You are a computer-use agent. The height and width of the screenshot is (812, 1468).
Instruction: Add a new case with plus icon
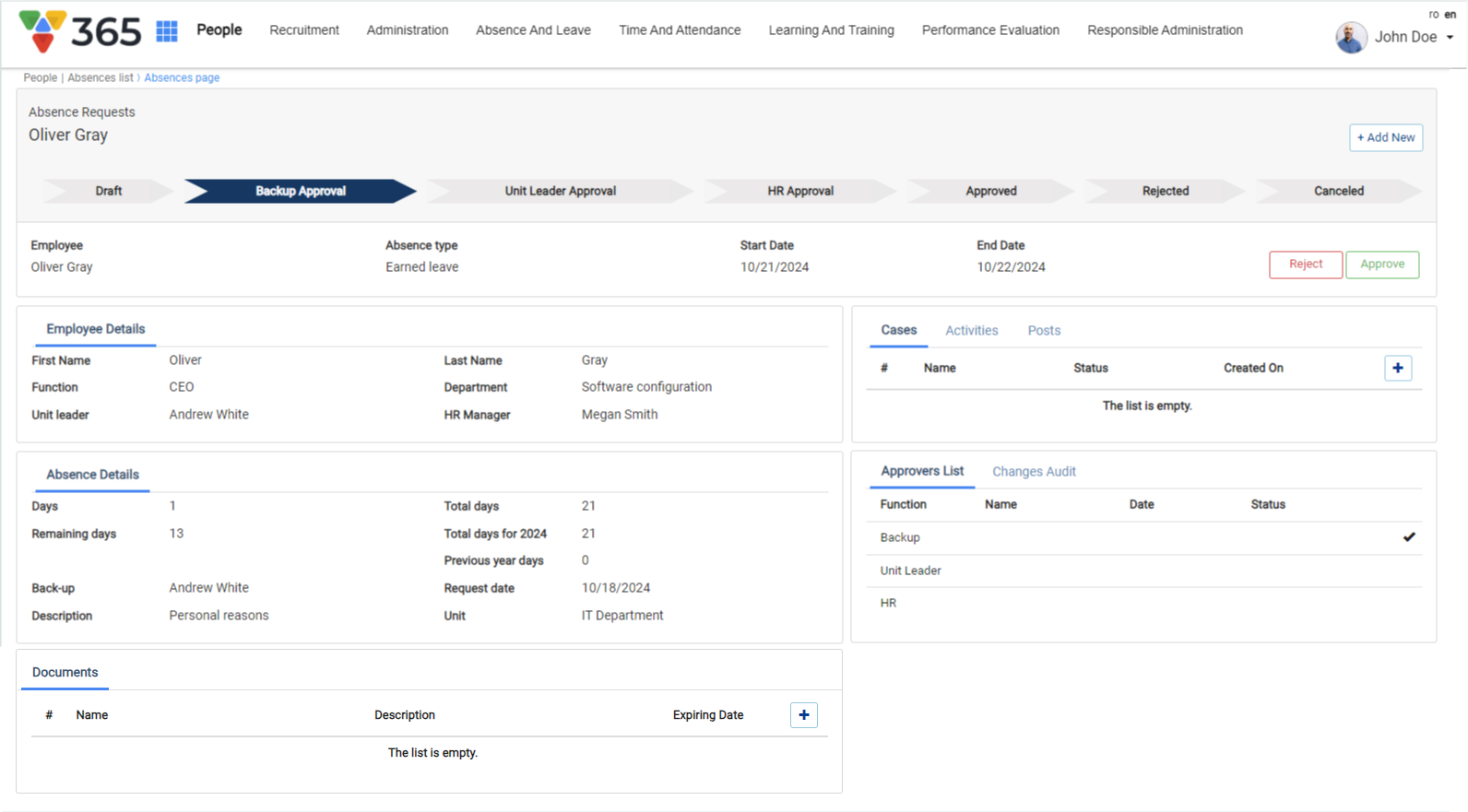[1397, 368]
